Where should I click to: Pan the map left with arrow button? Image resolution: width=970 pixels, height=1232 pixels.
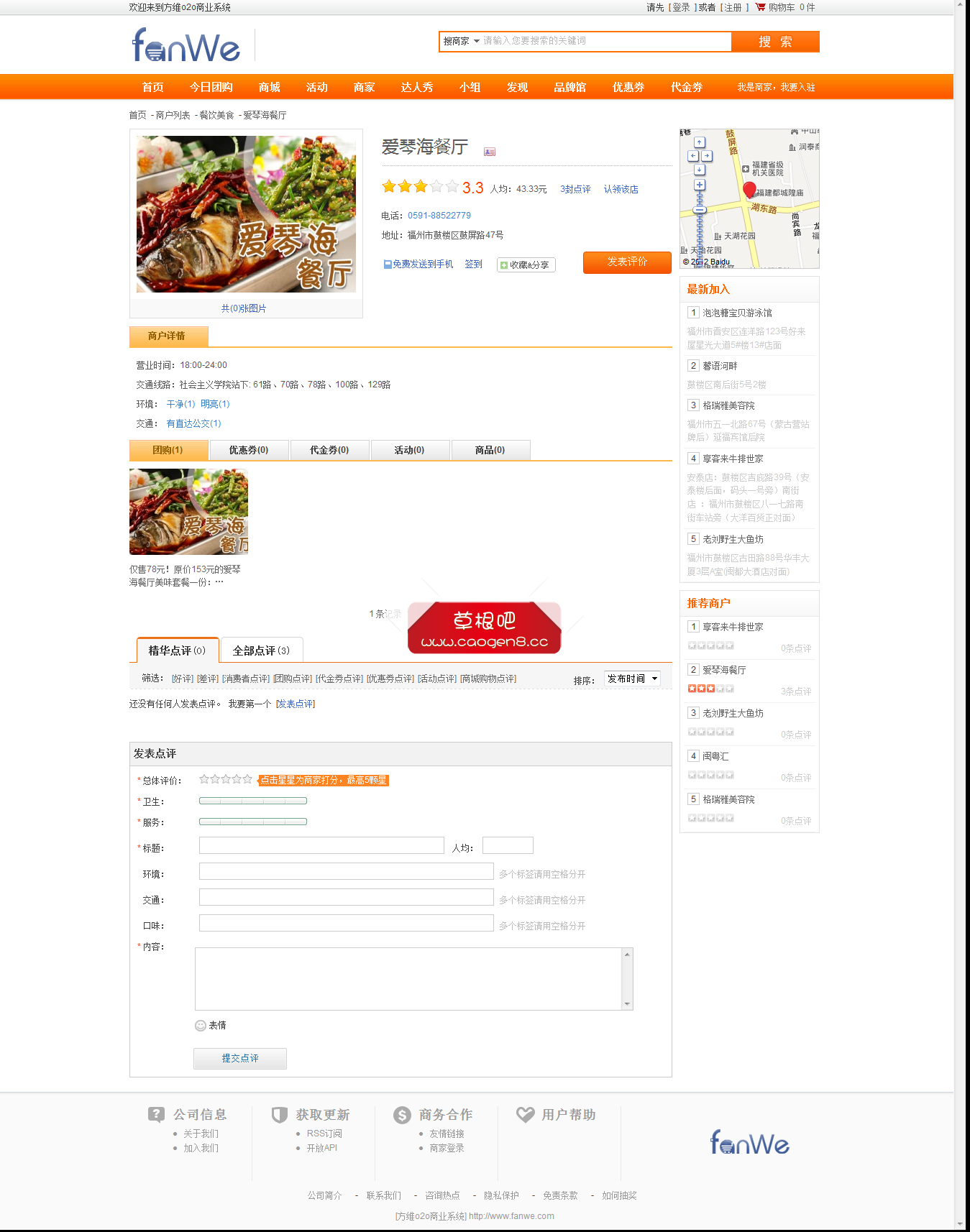pyautogui.click(x=692, y=156)
